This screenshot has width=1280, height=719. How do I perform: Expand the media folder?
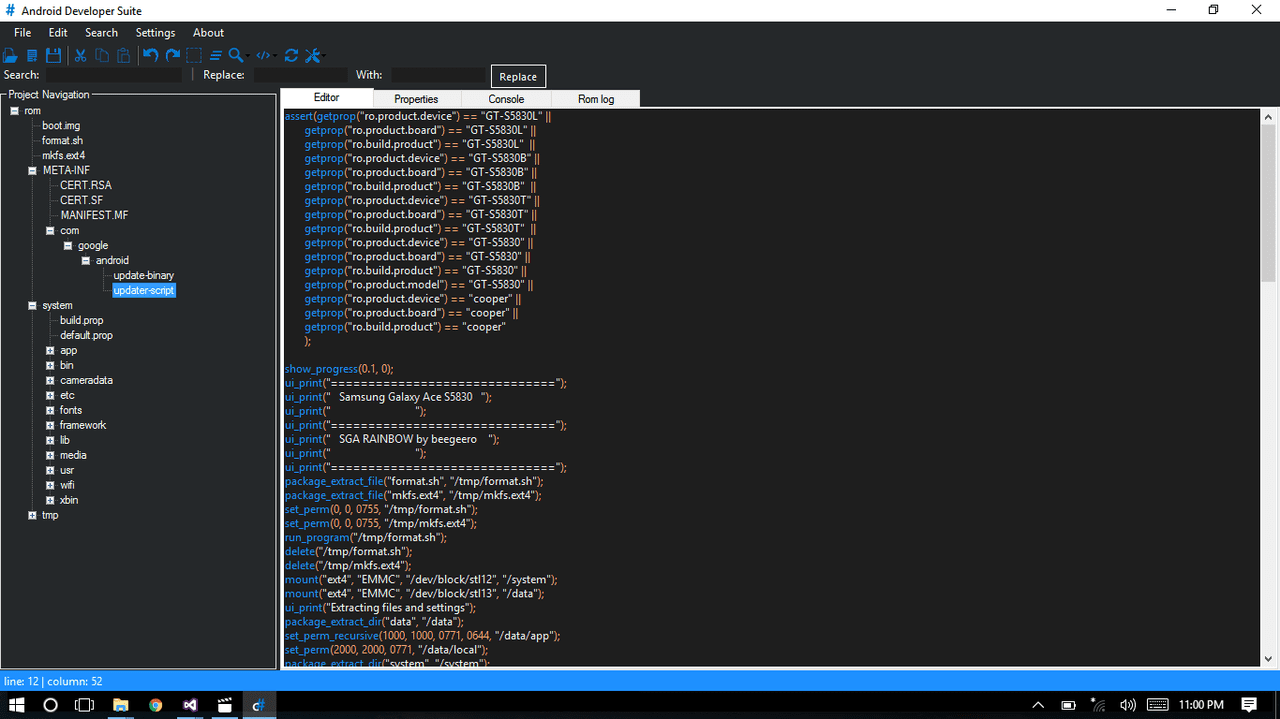pyautogui.click(x=50, y=456)
